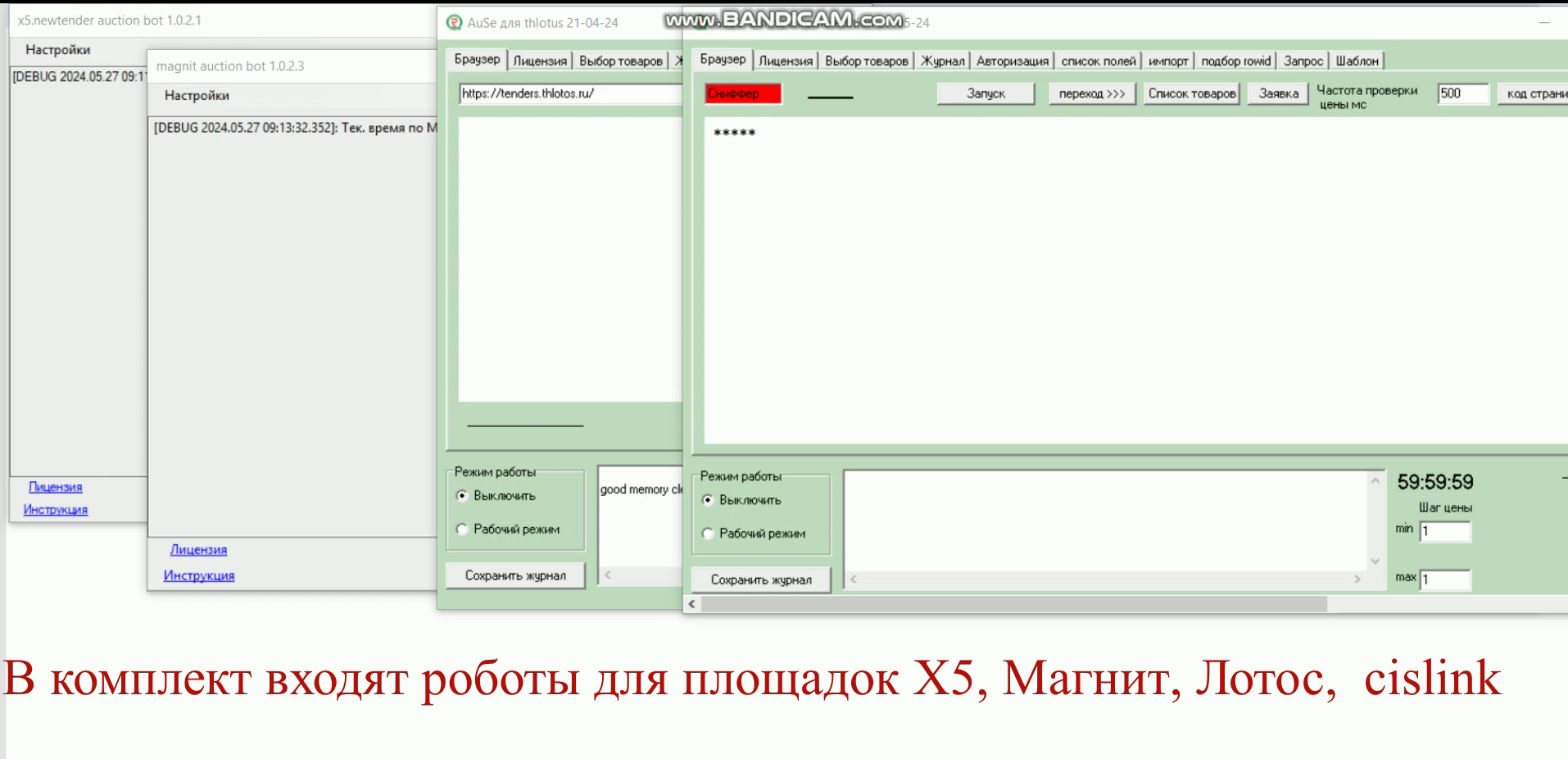
Task: Open the подбор rowid tab
Action: point(1235,61)
